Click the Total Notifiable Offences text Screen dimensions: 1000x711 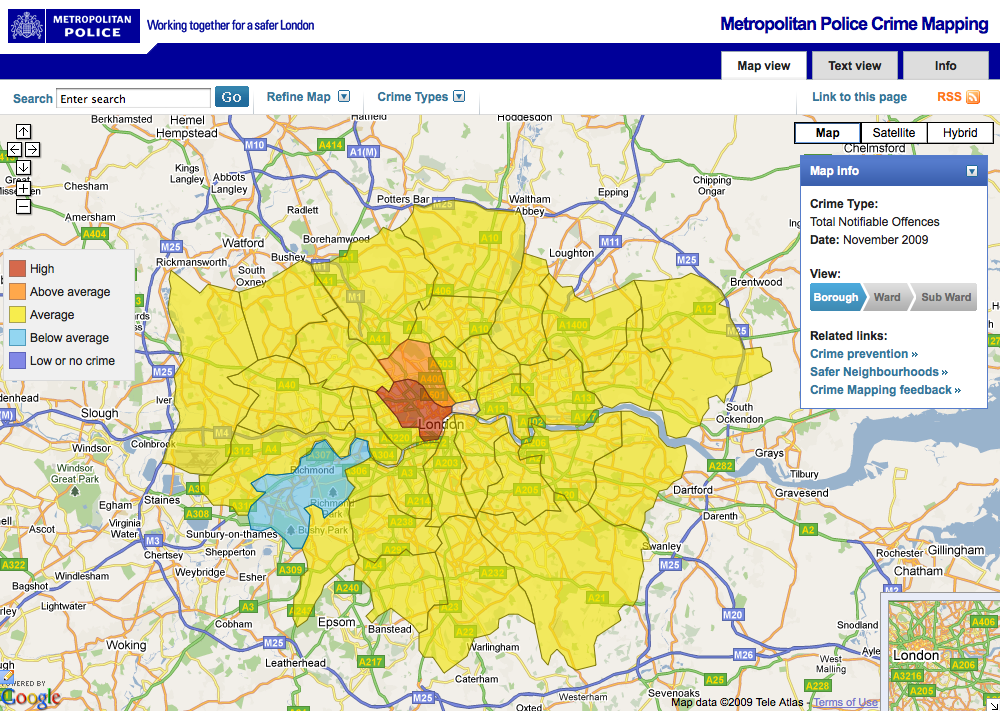click(874, 222)
